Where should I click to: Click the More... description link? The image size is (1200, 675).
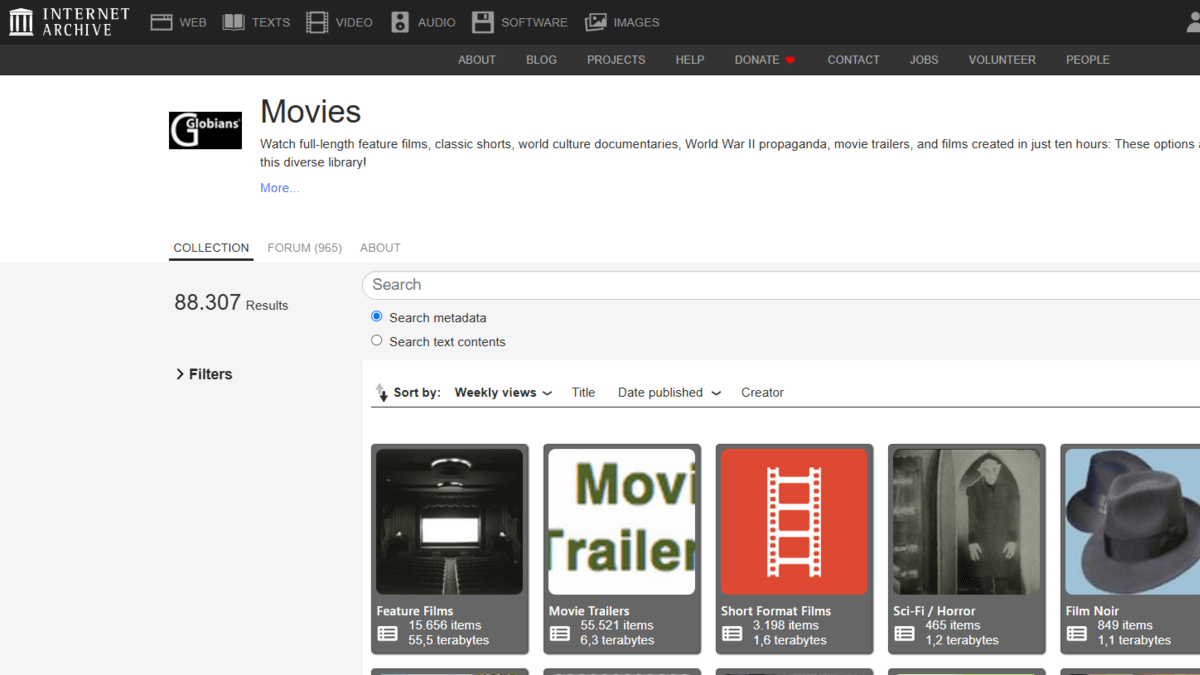279,188
